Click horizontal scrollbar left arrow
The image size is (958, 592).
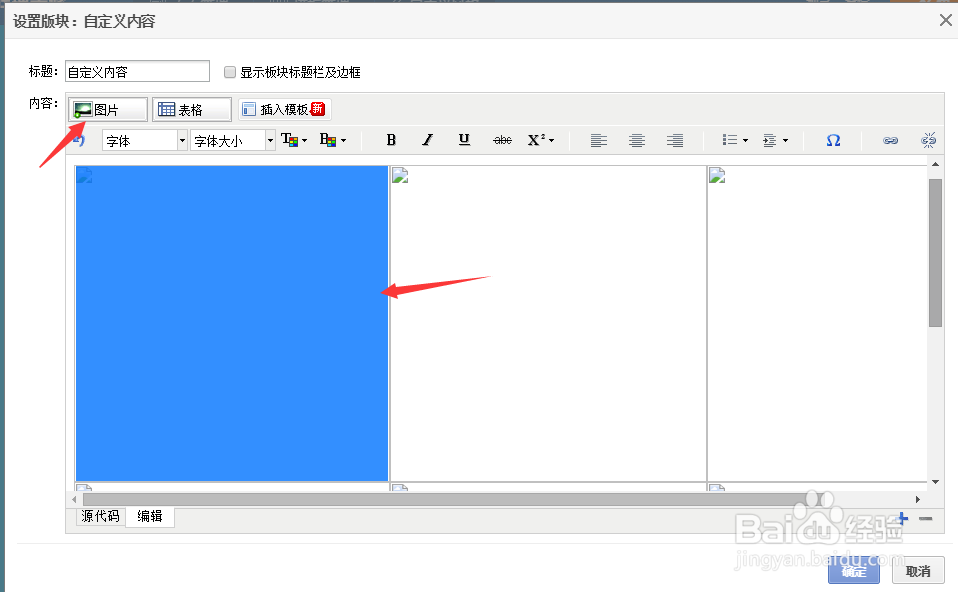74,499
